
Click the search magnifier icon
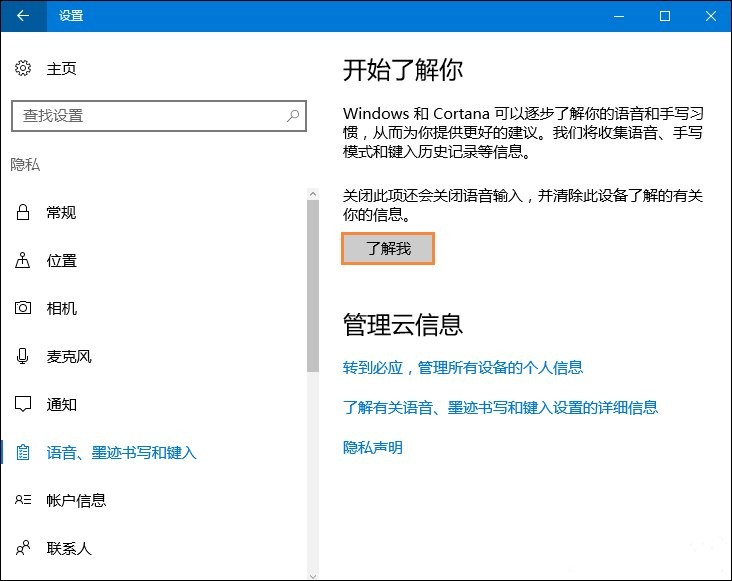click(293, 116)
